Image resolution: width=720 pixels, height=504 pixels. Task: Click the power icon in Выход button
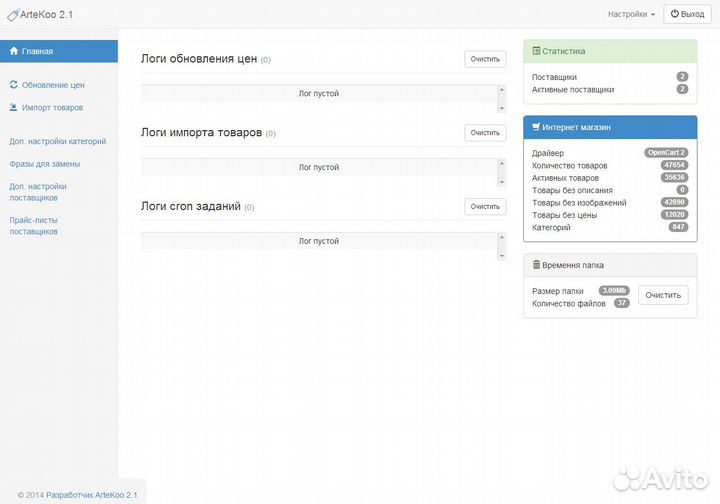pyautogui.click(x=675, y=14)
